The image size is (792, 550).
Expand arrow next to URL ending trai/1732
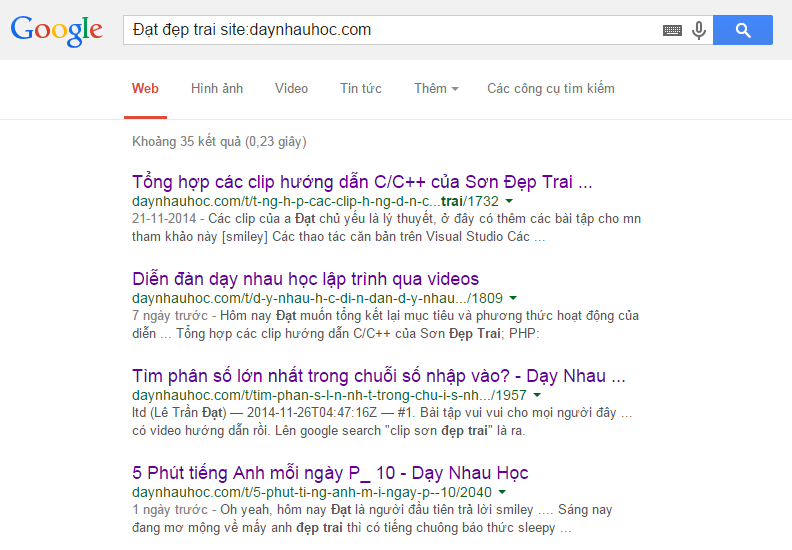[x=509, y=201]
